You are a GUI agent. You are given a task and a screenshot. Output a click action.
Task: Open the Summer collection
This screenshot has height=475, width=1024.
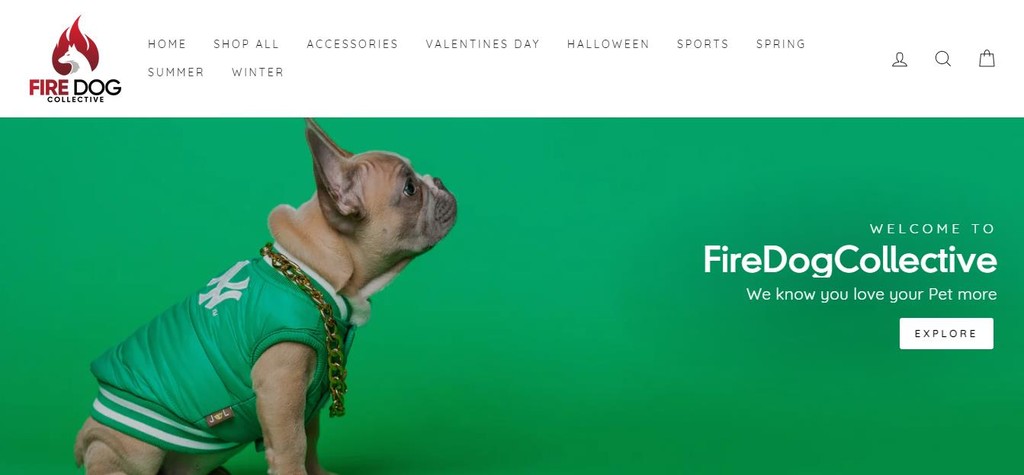pyautogui.click(x=176, y=72)
